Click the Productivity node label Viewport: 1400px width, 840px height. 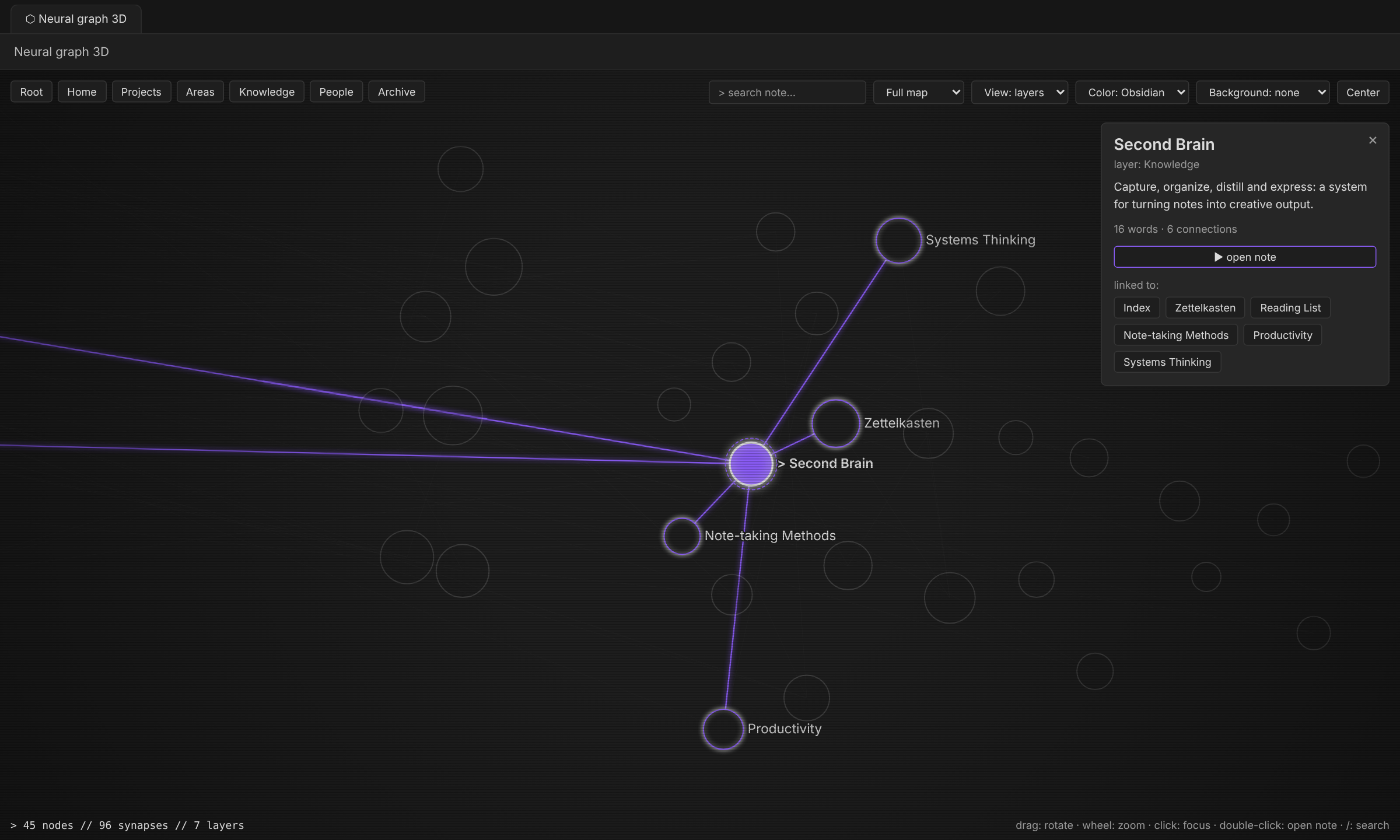pos(785,729)
